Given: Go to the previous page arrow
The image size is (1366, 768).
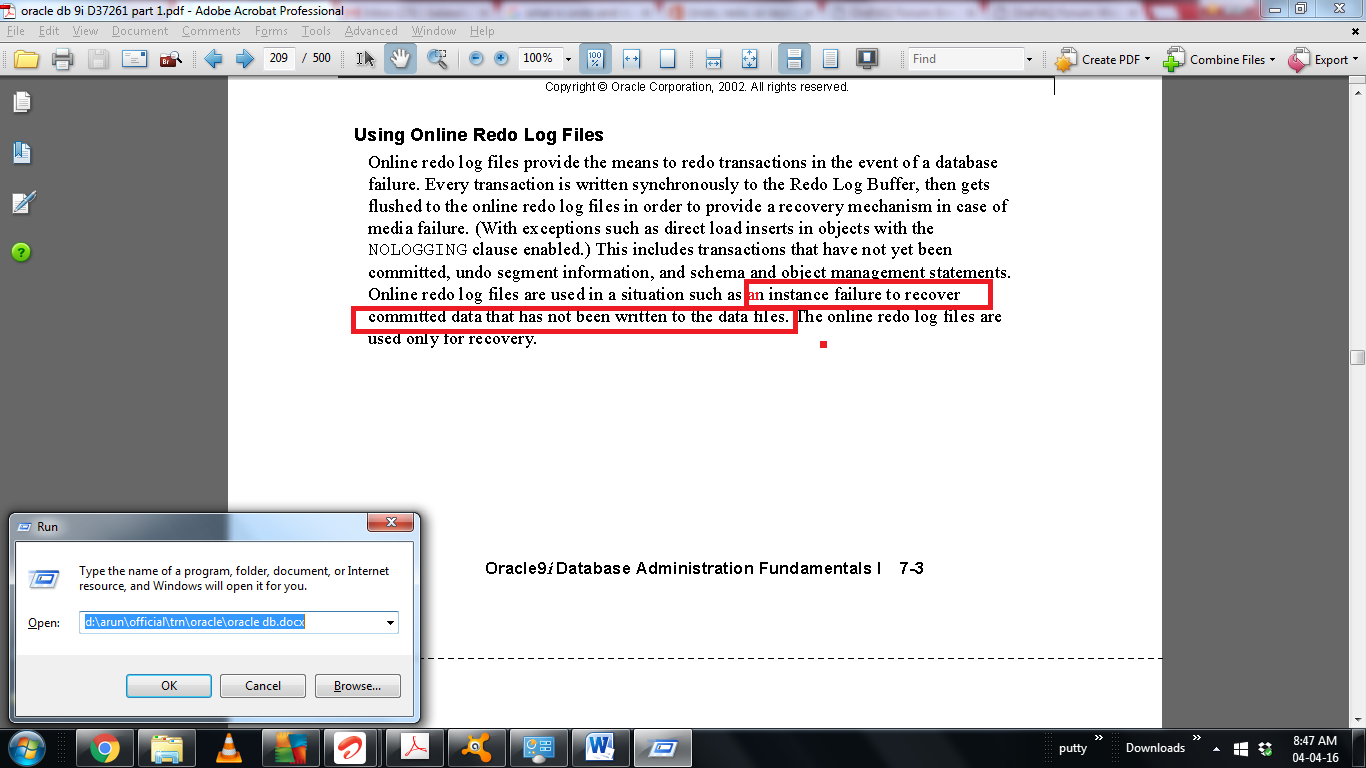Looking at the screenshot, I should point(213,59).
